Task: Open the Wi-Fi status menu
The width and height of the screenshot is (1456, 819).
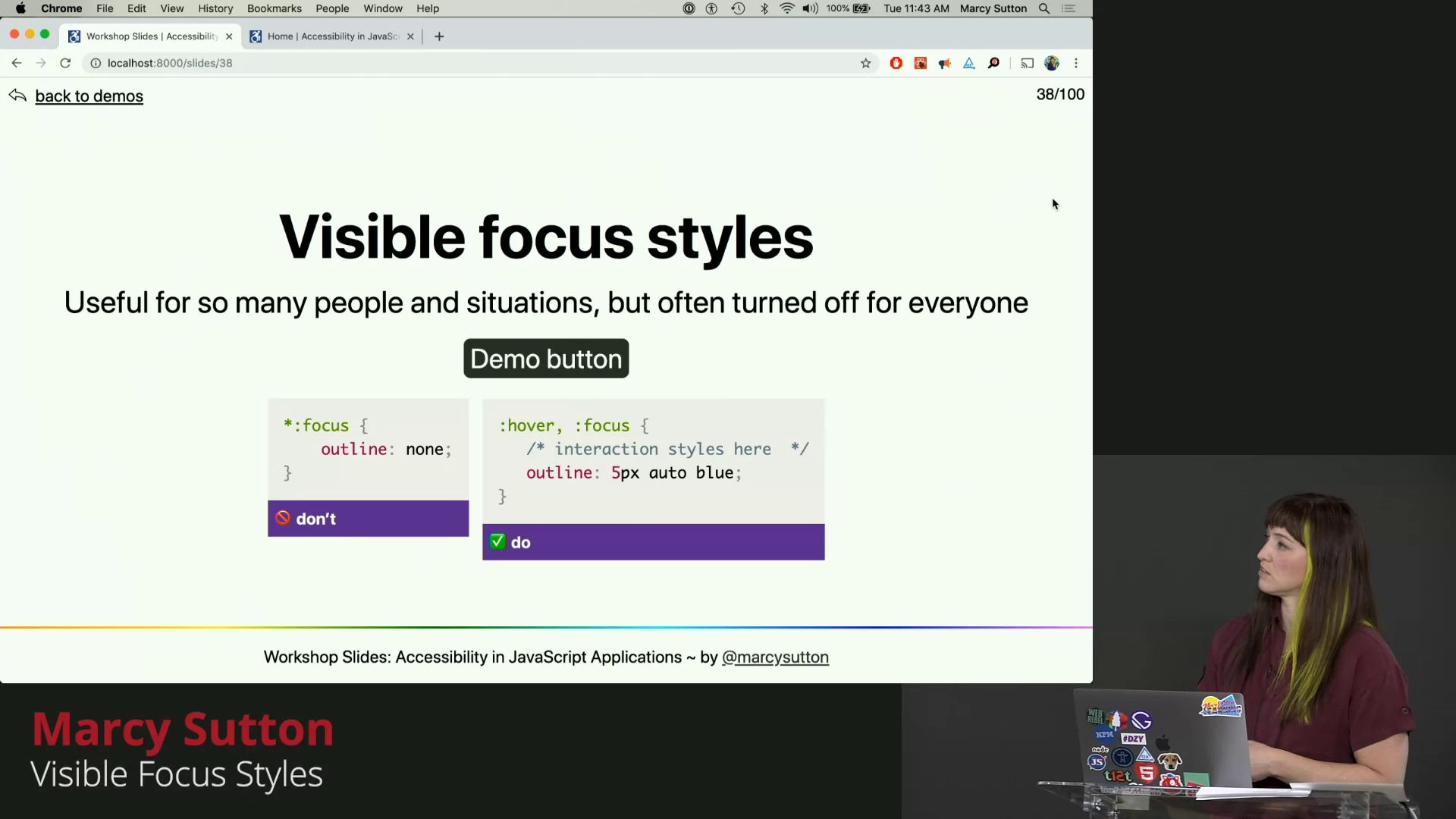Action: (x=786, y=8)
